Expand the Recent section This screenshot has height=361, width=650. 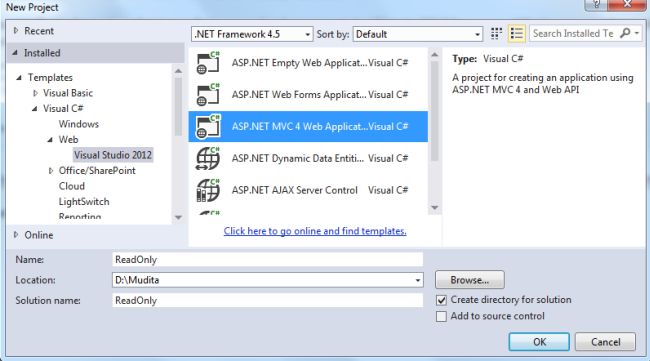[x=16, y=31]
